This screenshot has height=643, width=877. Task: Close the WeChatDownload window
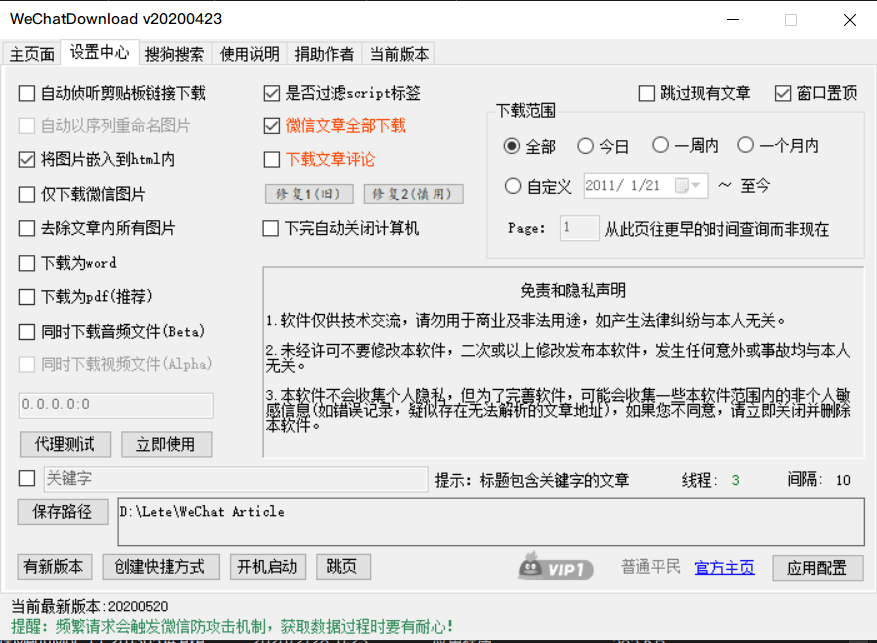tap(849, 19)
